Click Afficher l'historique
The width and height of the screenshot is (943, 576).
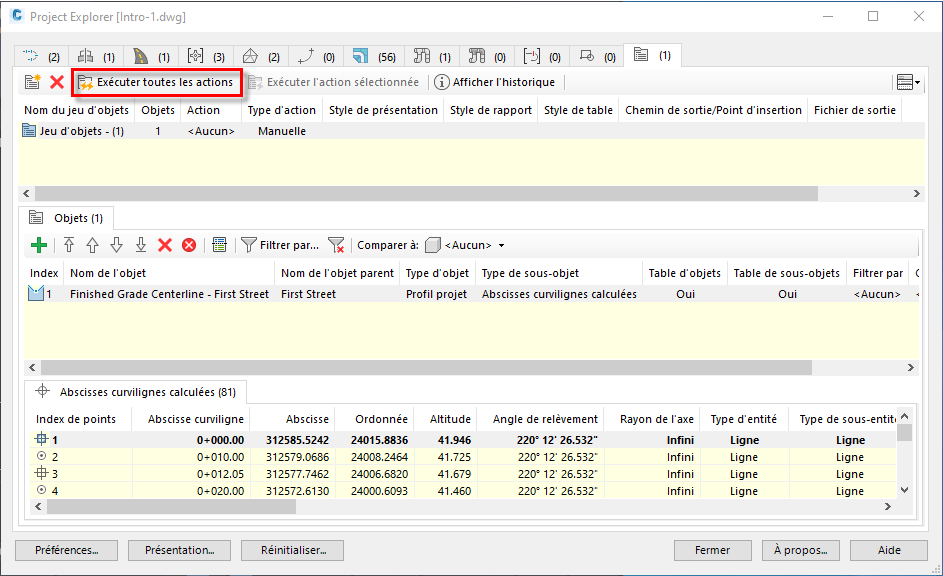coord(494,82)
